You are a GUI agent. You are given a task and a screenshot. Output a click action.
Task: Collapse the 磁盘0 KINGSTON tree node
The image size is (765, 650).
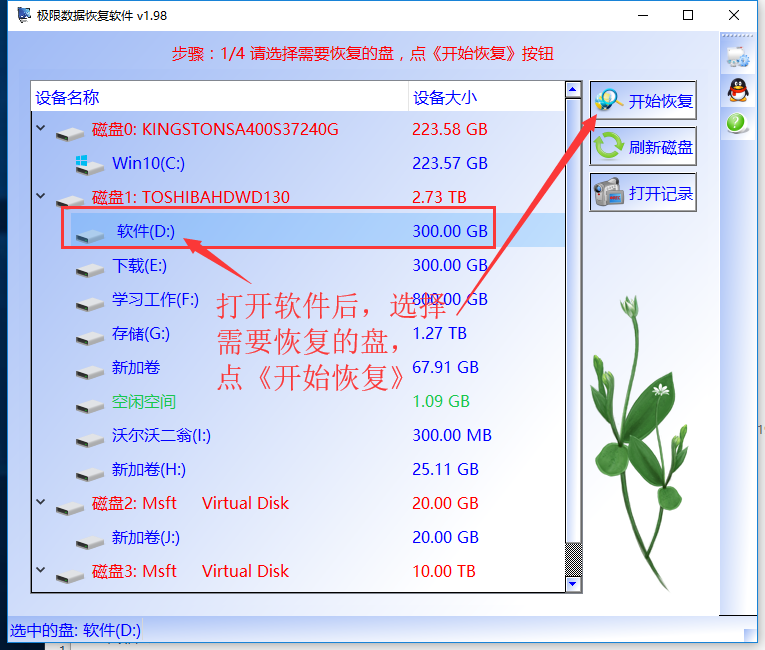pyautogui.click(x=41, y=128)
